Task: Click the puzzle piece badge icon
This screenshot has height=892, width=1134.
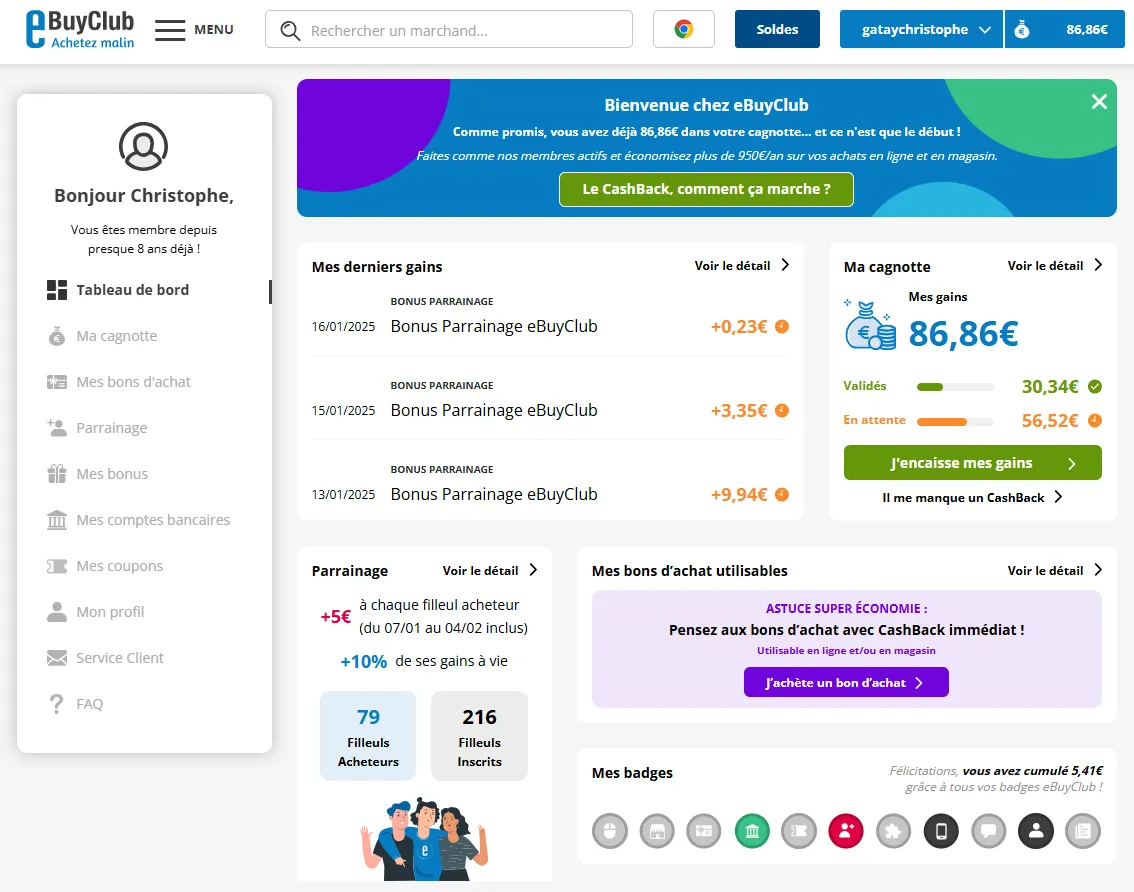Action: (894, 831)
